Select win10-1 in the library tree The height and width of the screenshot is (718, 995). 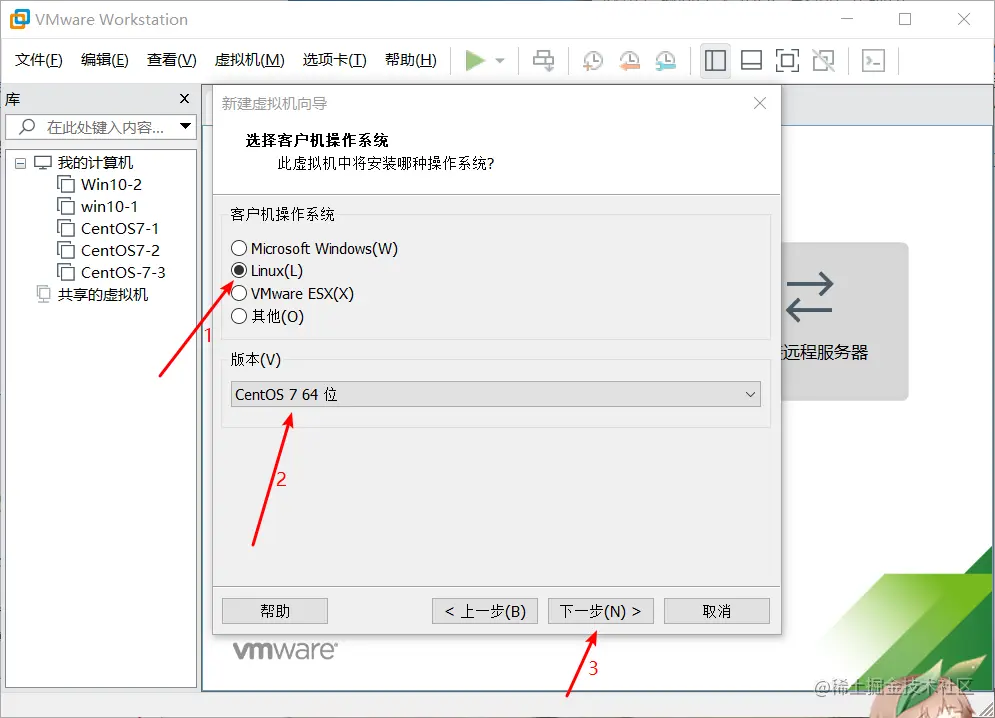point(109,206)
